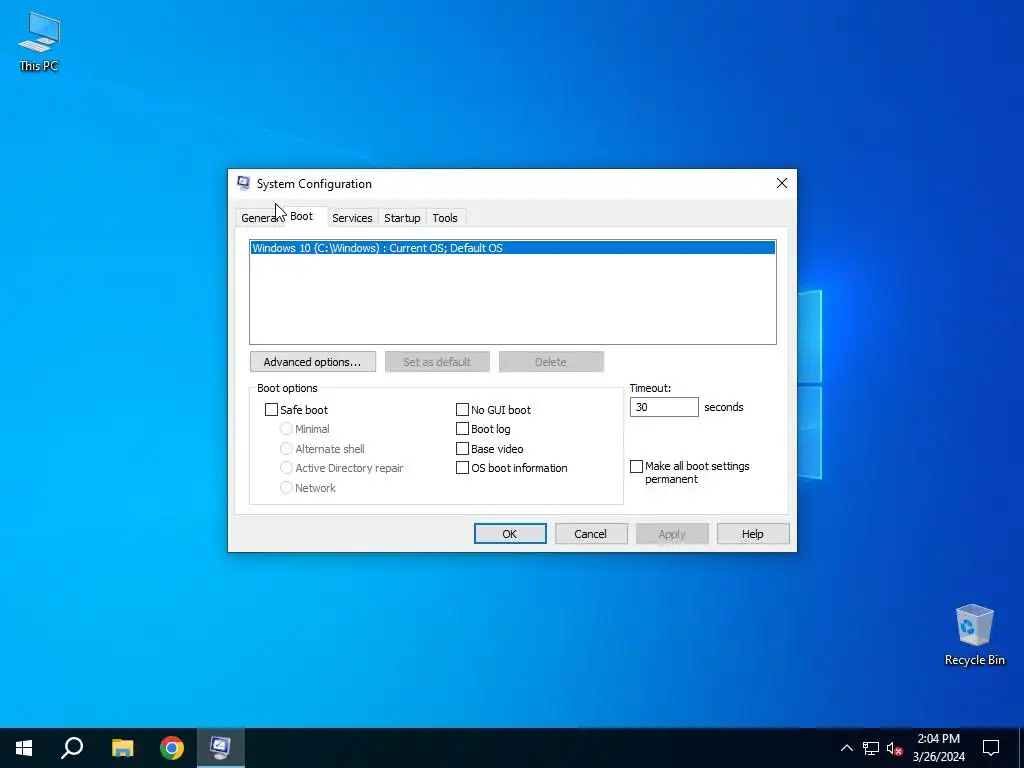Click Set as default button
The image size is (1024, 768).
tap(437, 362)
